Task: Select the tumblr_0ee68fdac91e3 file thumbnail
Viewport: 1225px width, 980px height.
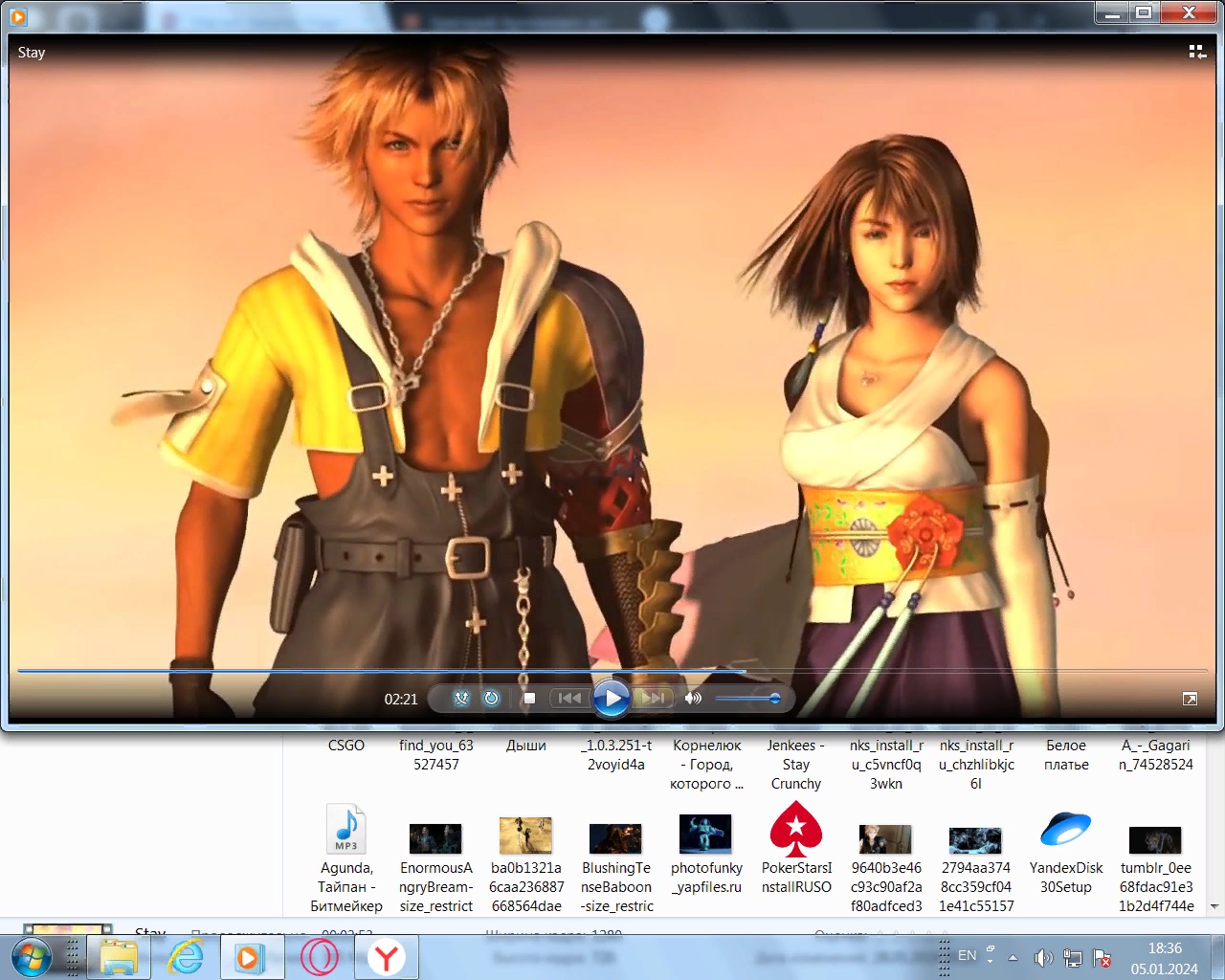Action: point(1156,869)
